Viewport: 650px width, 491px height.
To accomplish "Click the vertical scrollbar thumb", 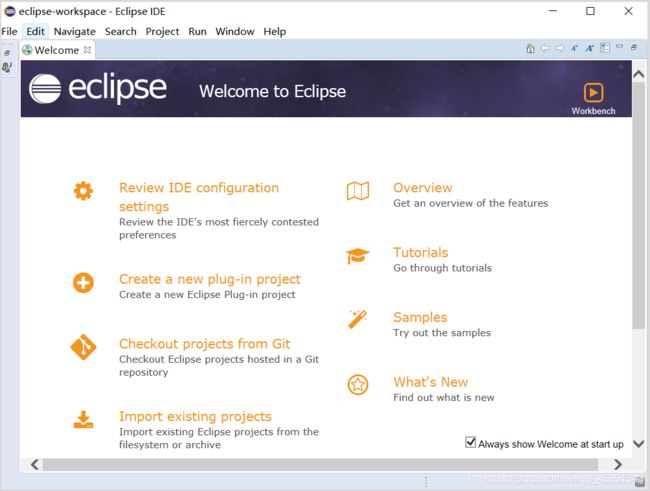I will 639,205.
